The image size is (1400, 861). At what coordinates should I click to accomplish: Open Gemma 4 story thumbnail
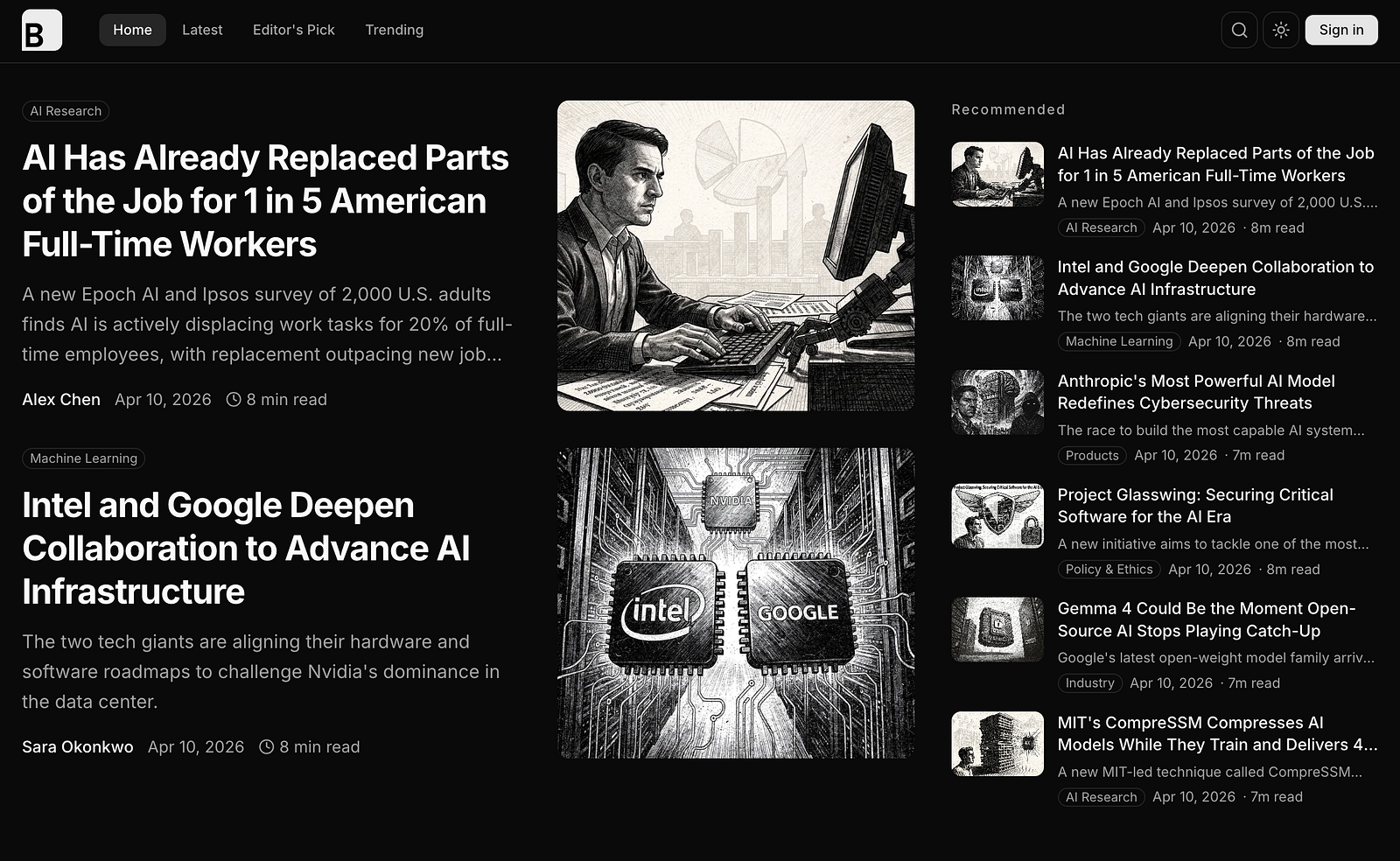997,629
